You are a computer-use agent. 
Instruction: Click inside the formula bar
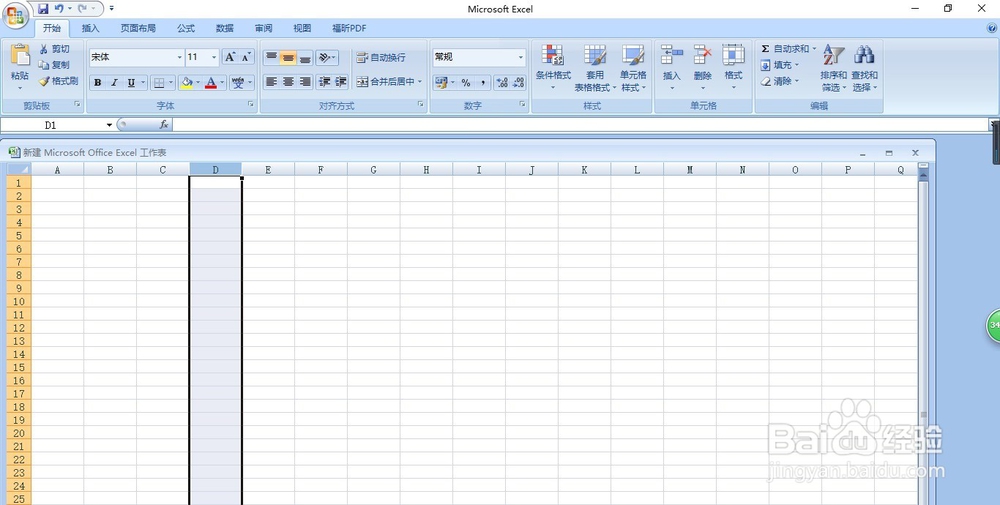pos(580,125)
